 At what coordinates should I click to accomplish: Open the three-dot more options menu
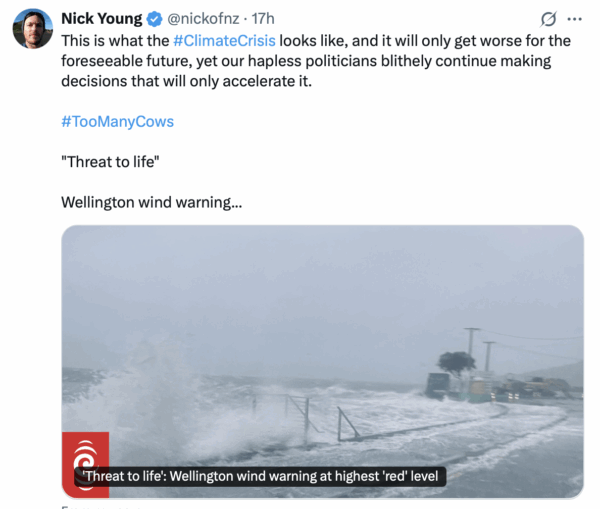[x=575, y=19]
